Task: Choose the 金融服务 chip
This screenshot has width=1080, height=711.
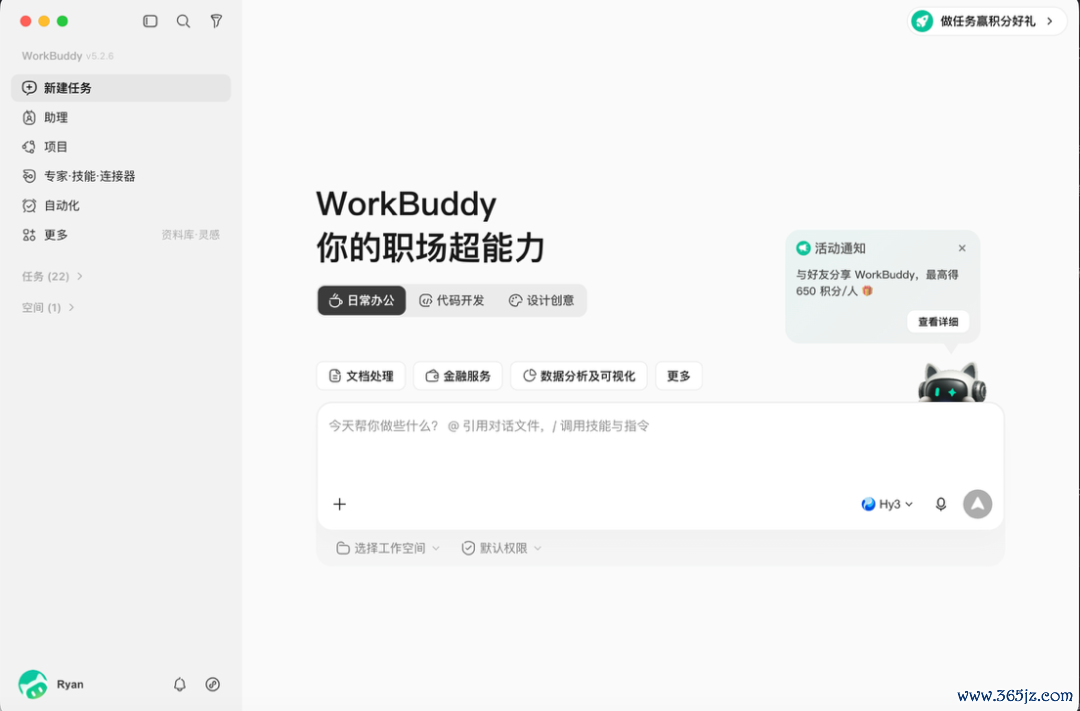Action: coord(458,376)
